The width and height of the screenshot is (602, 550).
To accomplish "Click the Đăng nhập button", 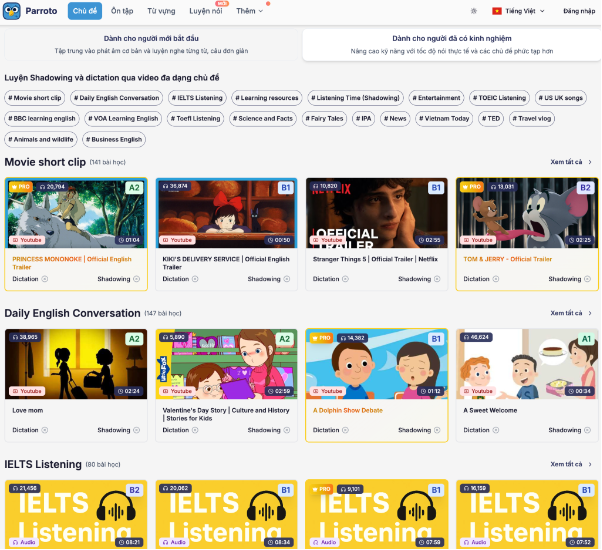I will click(578, 11).
